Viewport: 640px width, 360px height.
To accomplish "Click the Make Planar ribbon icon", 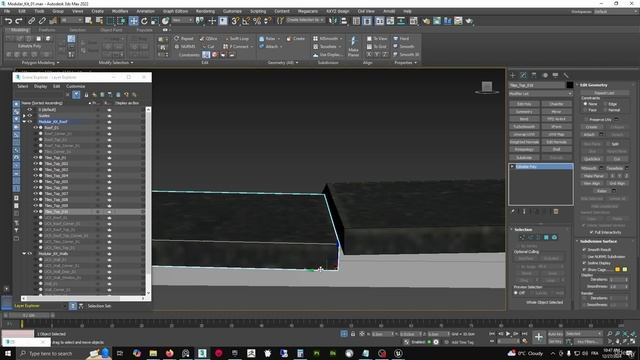I will [353, 46].
